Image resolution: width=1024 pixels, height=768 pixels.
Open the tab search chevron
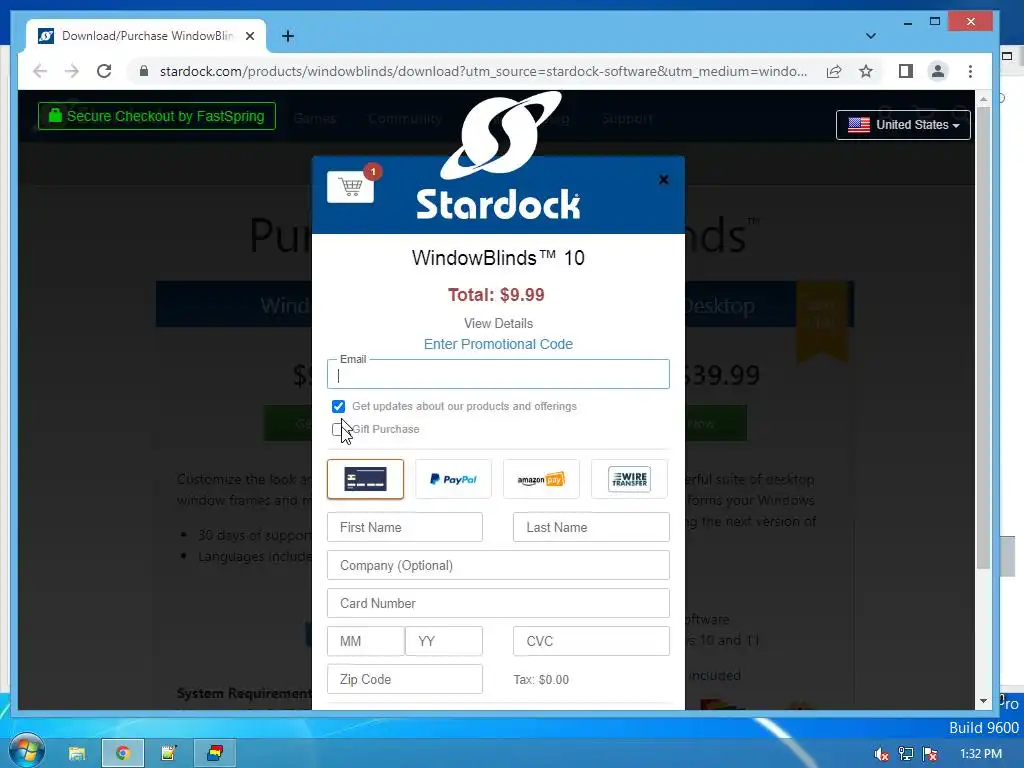click(x=871, y=36)
